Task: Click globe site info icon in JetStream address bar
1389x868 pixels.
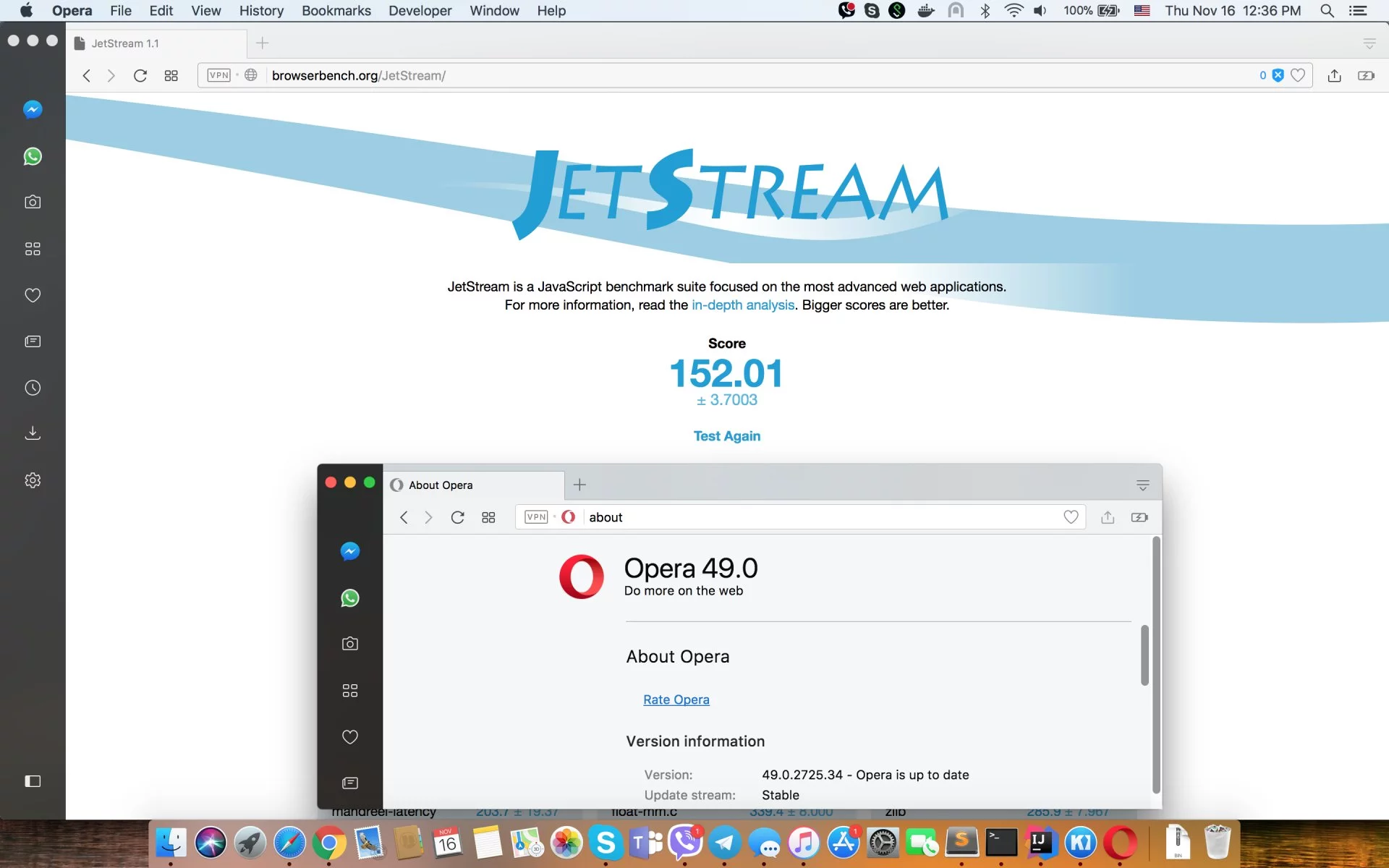Action: (x=251, y=75)
